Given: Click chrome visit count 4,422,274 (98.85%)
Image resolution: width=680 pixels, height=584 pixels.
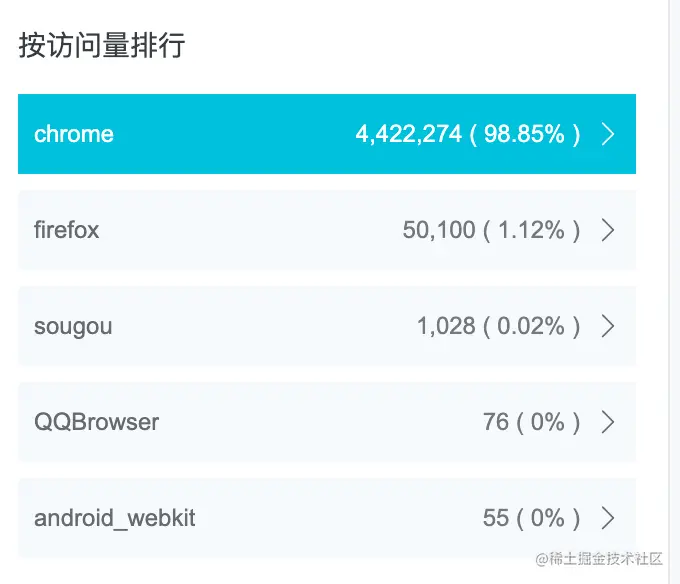Looking at the screenshot, I should tap(468, 134).
